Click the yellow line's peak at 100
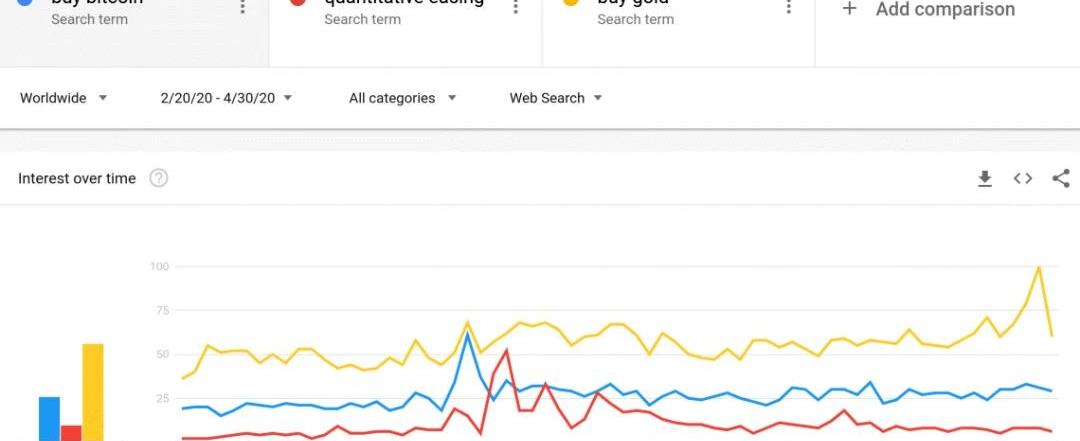 click(1039, 267)
